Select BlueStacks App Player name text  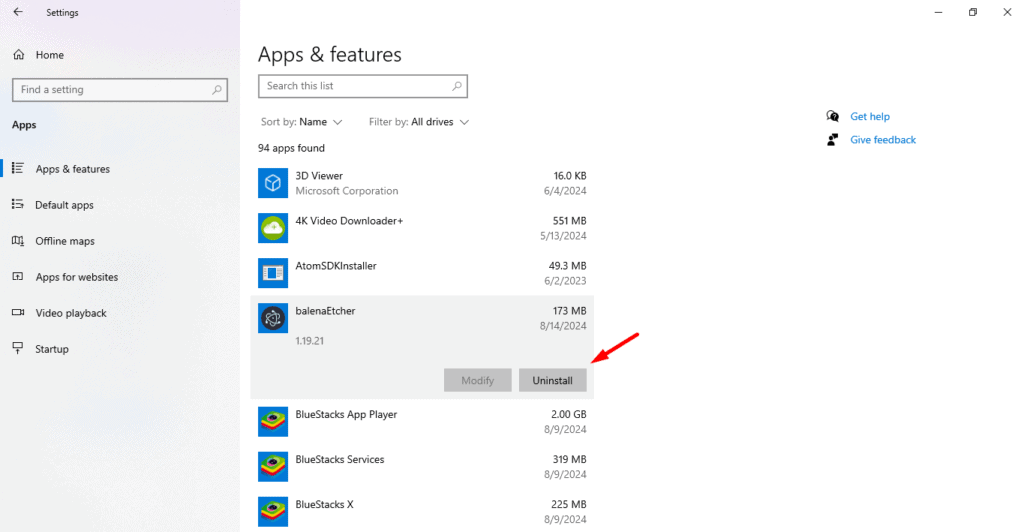click(346, 415)
